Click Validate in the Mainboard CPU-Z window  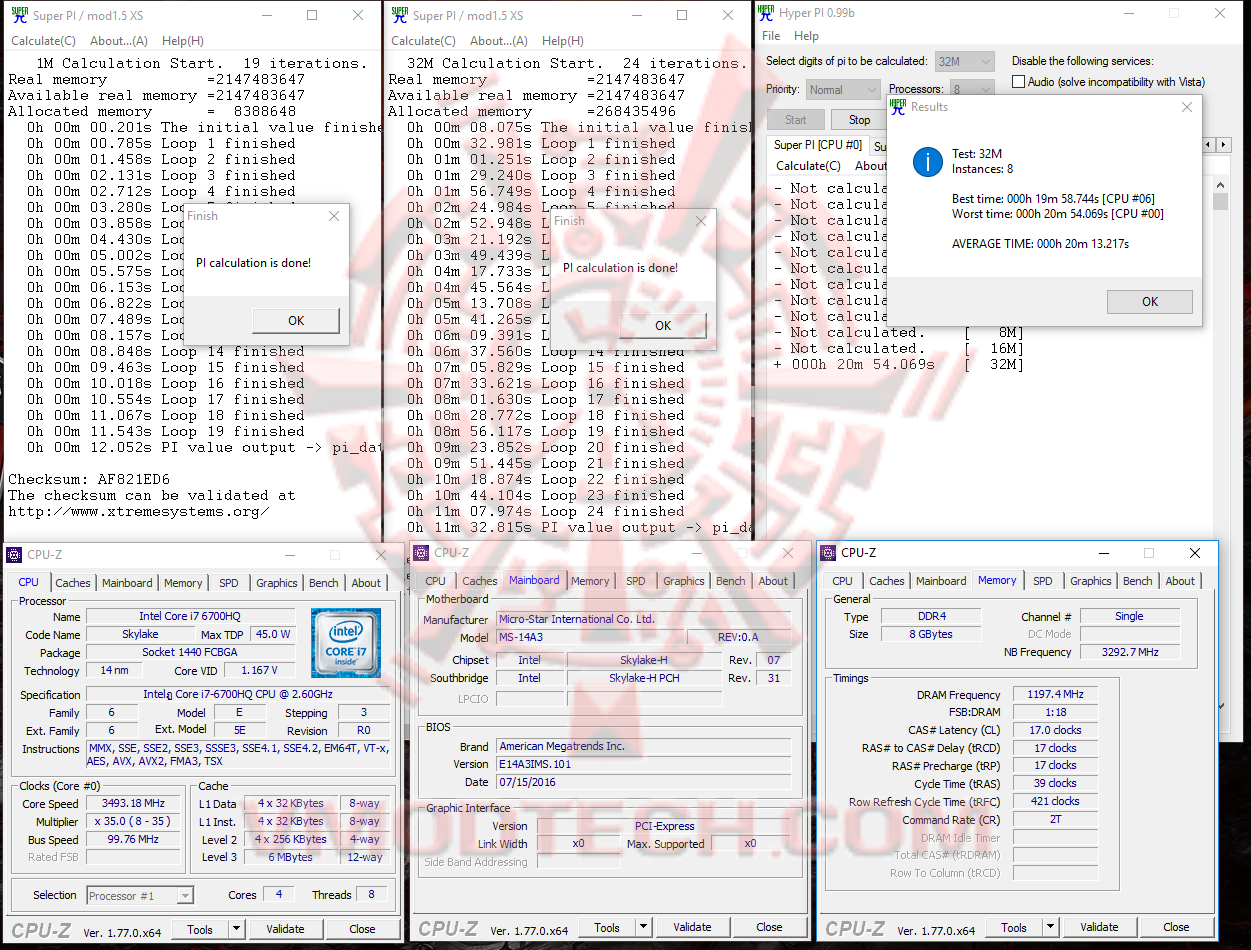(x=692, y=927)
